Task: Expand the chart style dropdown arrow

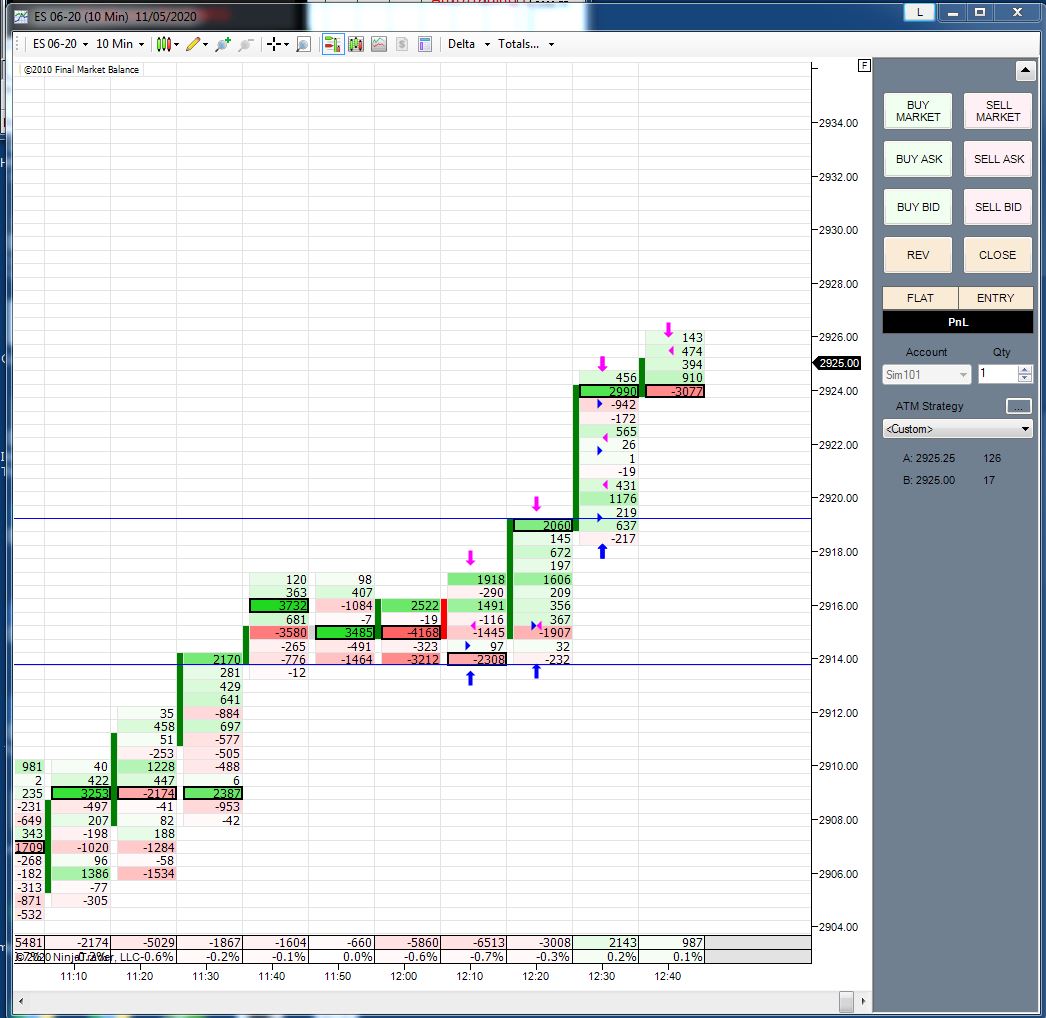Action: pos(177,45)
